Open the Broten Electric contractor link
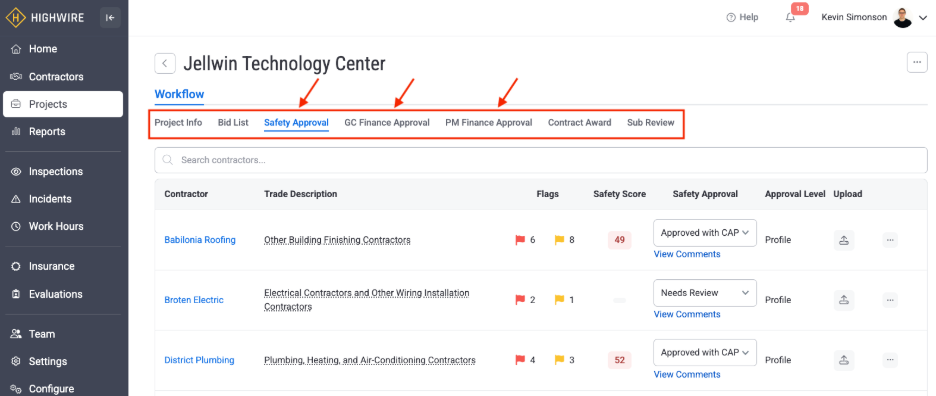Screen dimensions: 936x396 (194, 300)
